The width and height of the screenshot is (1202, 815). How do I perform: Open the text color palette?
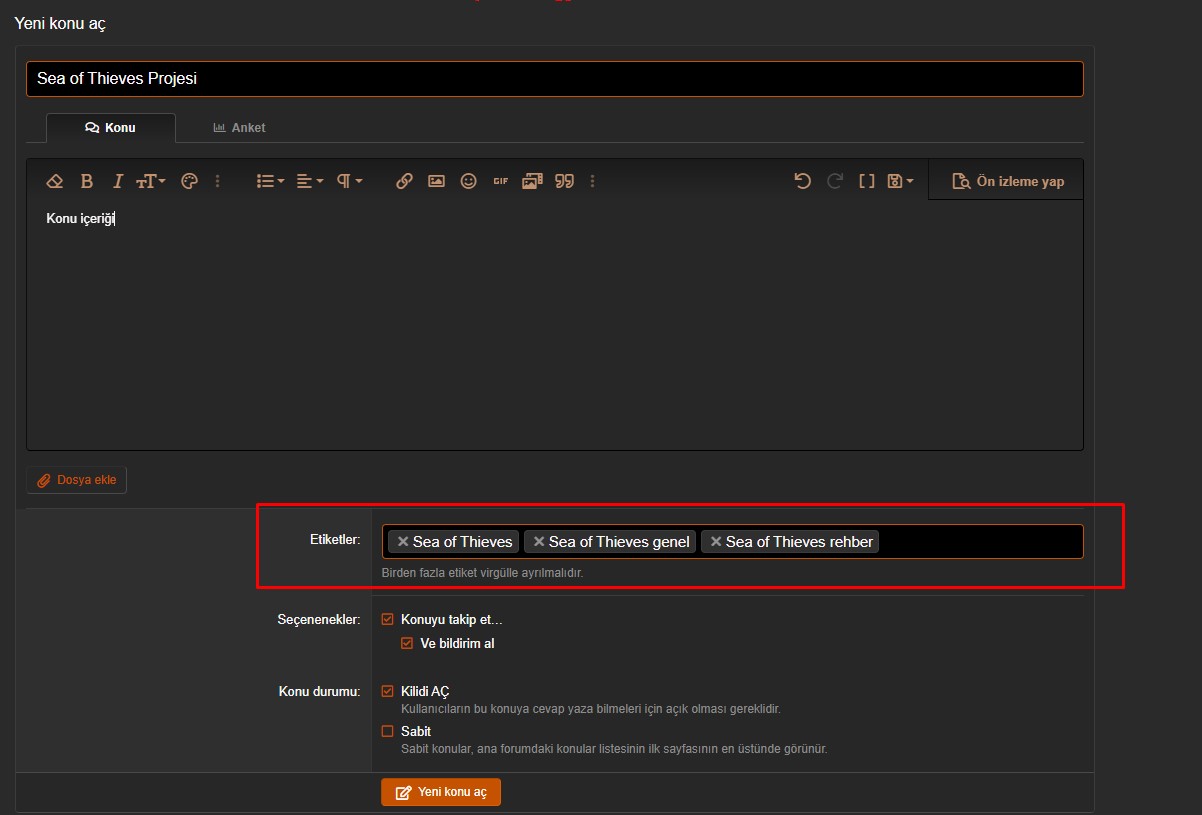[x=189, y=181]
